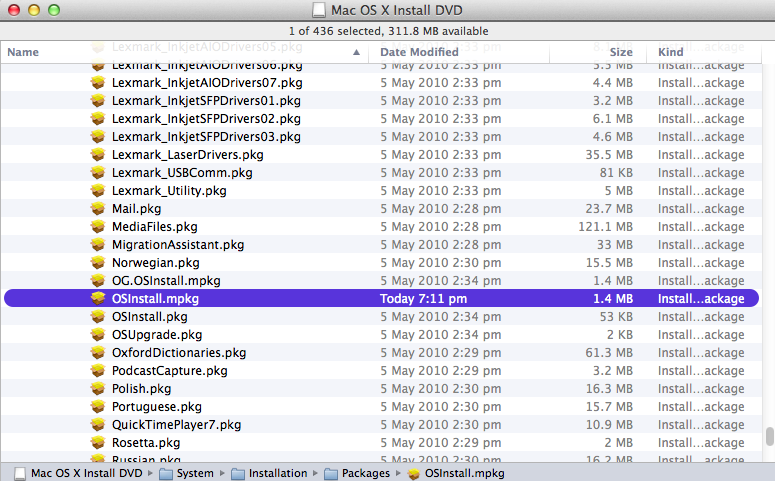Select the file name MigrationAssistant.pkg
Image resolution: width=775 pixels, height=481 pixels.
(x=178, y=245)
